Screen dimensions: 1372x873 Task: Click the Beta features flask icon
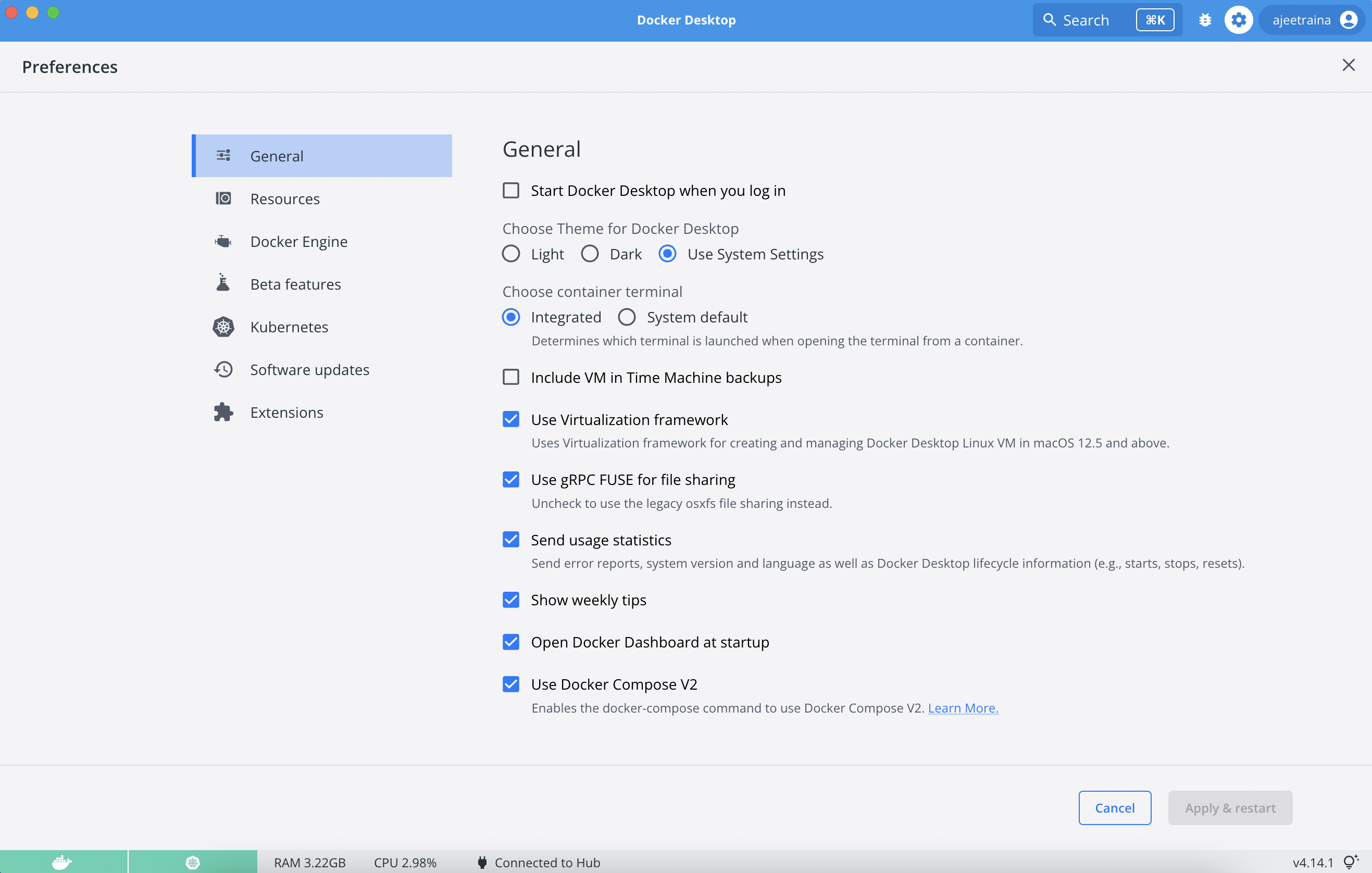pos(223,283)
